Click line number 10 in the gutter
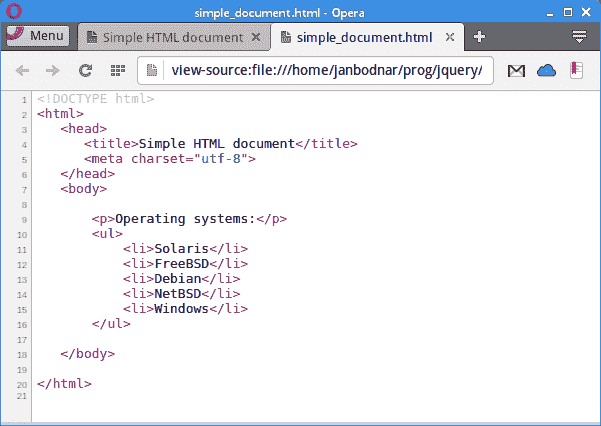Image resolution: width=601 pixels, height=426 pixels. pos(22,235)
